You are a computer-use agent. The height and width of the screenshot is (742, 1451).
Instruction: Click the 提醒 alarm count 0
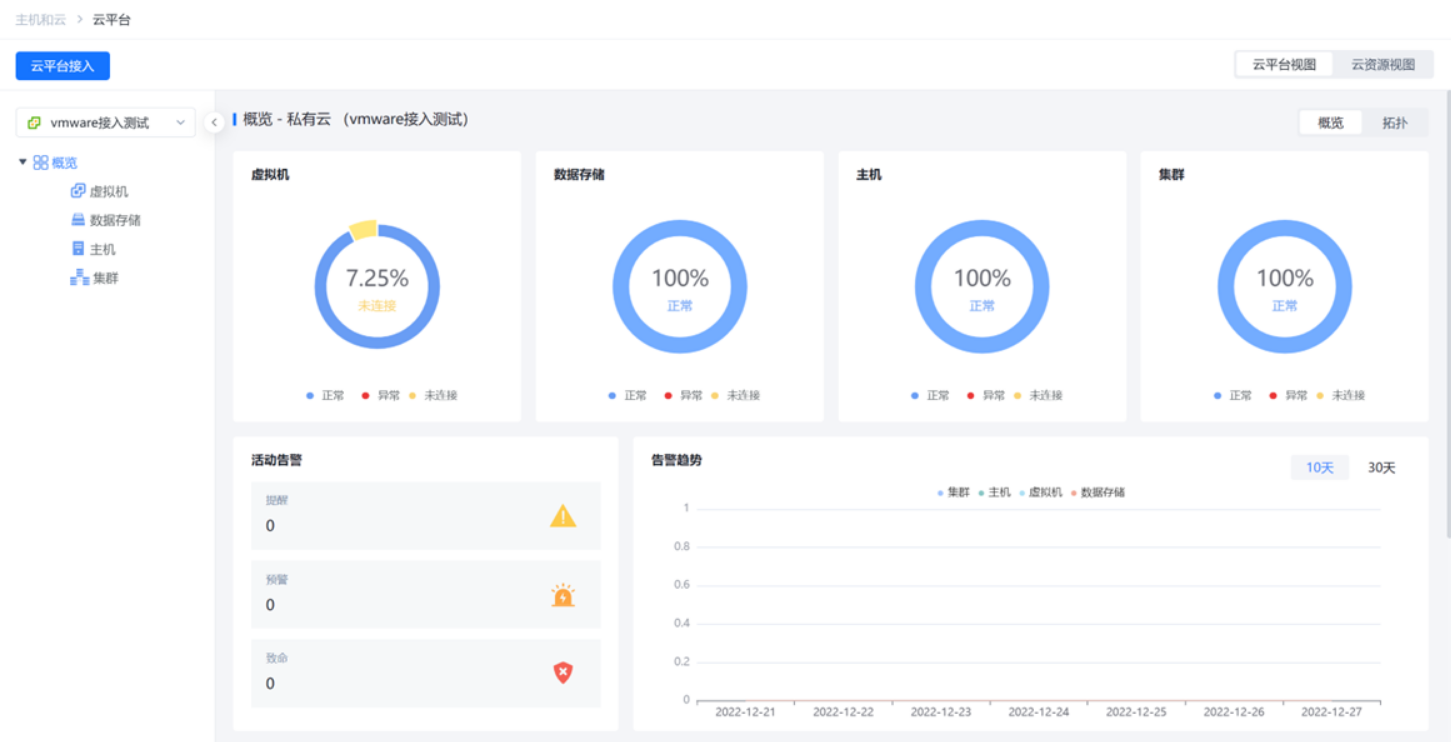tap(270, 526)
